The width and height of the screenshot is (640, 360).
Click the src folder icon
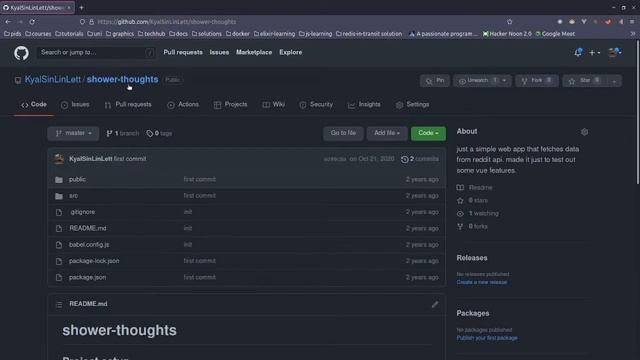[x=59, y=196]
